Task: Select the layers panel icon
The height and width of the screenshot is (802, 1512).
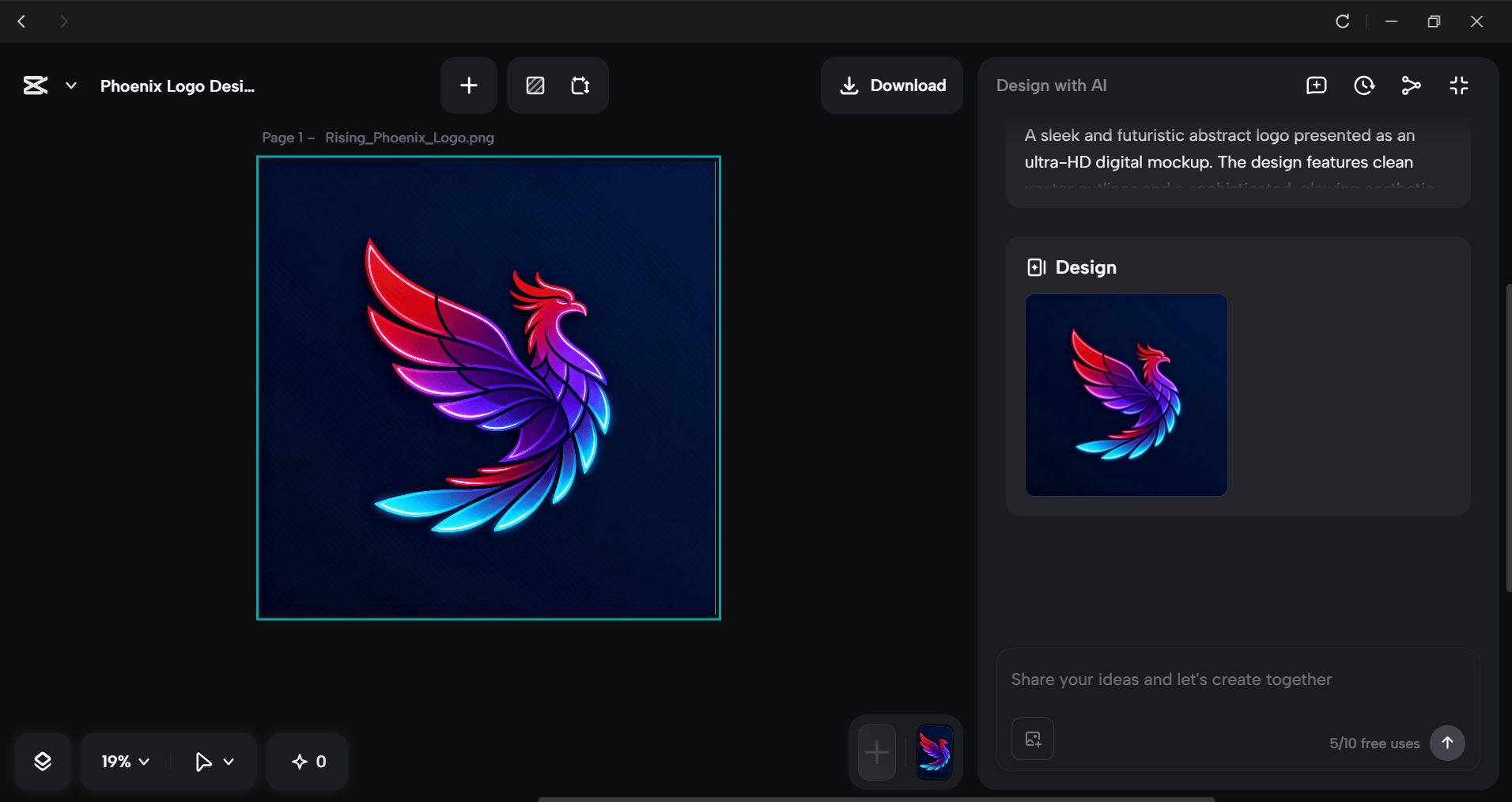Action: click(43, 762)
